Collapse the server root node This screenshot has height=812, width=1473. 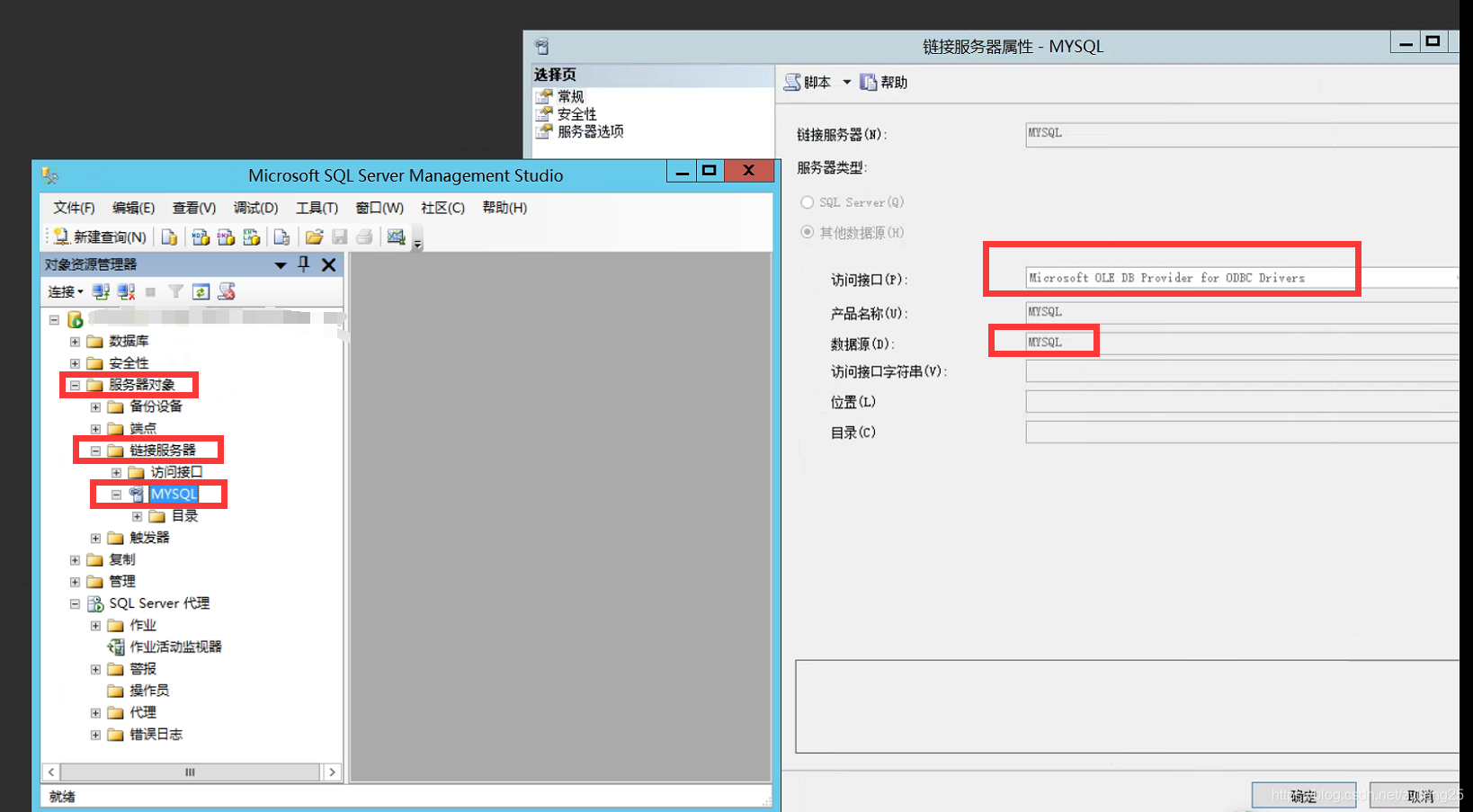[54, 319]
